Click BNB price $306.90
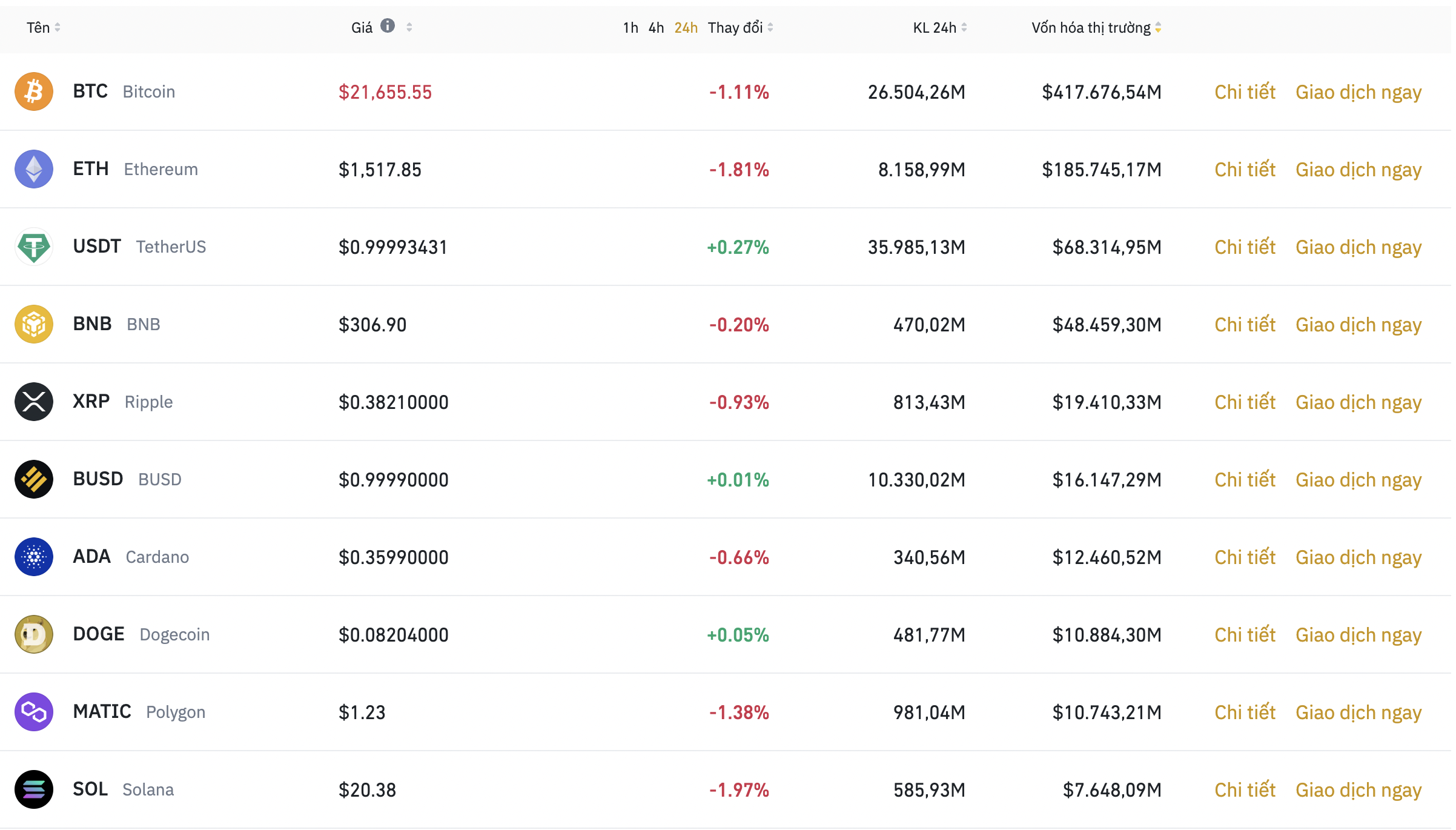Screen dimensions: 1456x830 (372, 325)
